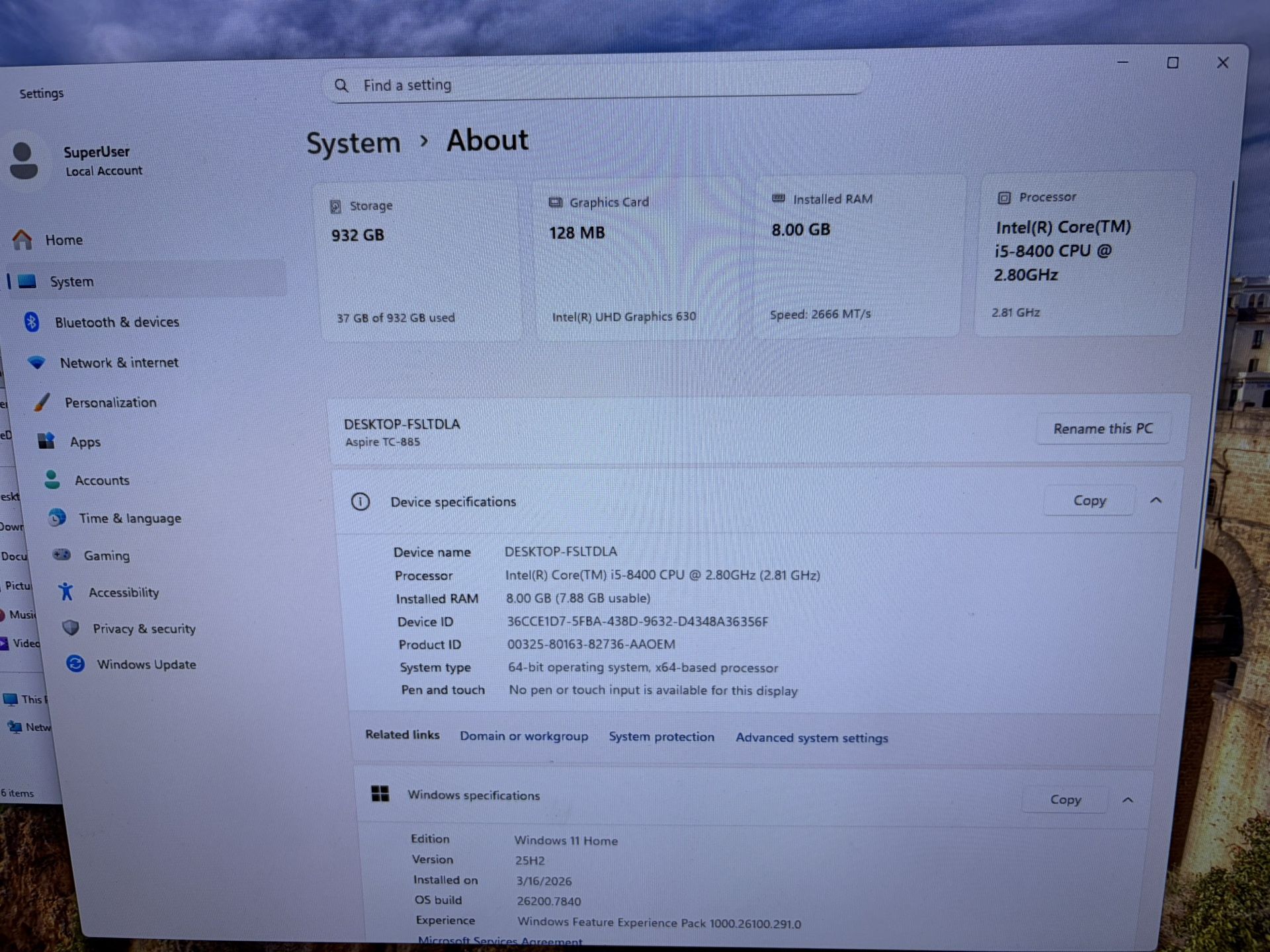Select the System monitor icon in sidebar
1270x952 pixels.
click(27, 282)
